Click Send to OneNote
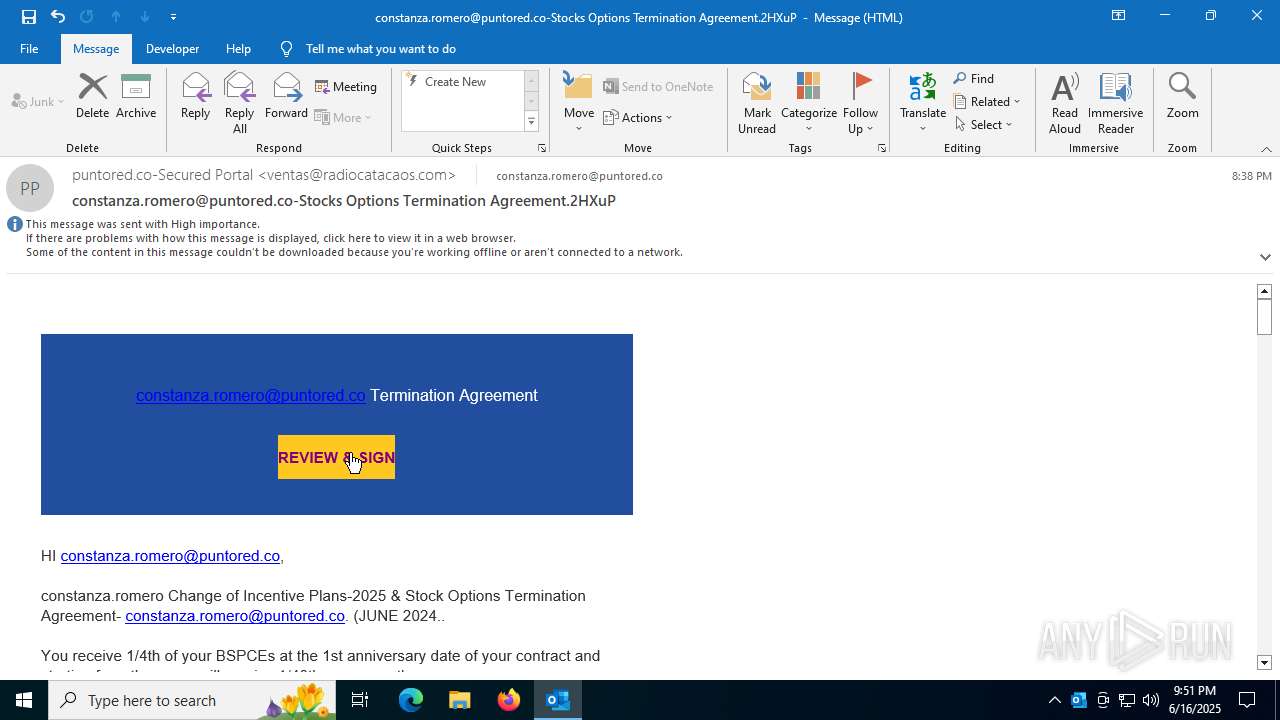The height and width of the screenshot is (720, 1280). coord(658,87)
